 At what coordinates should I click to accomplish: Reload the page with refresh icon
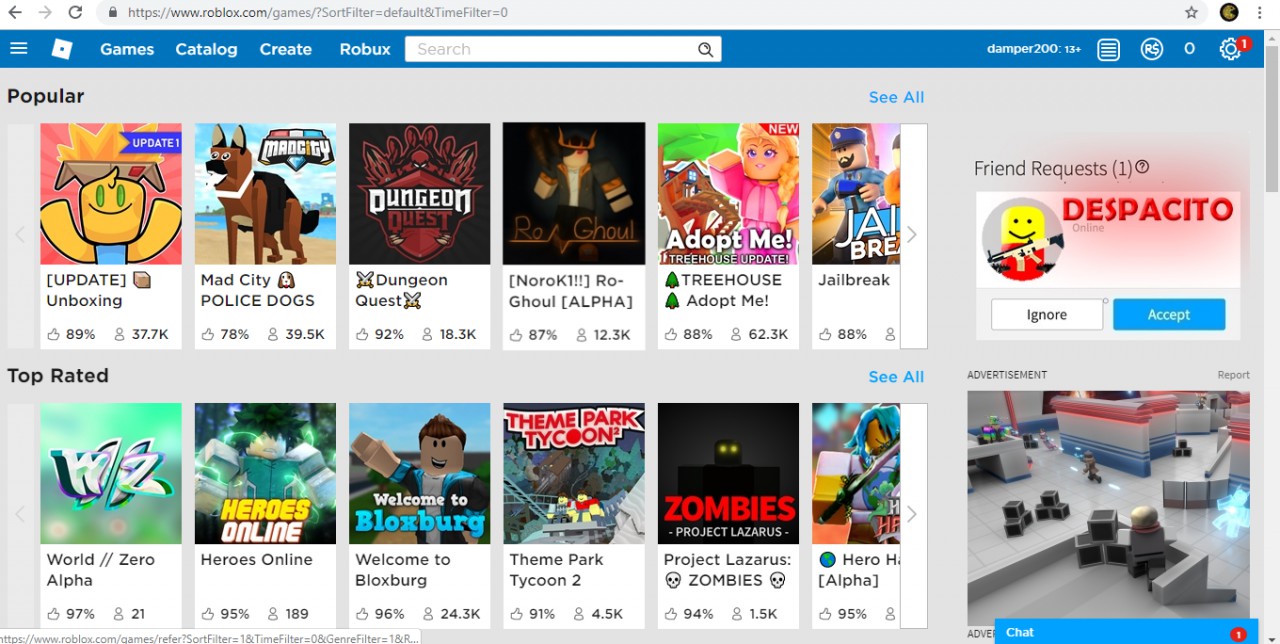75,13
